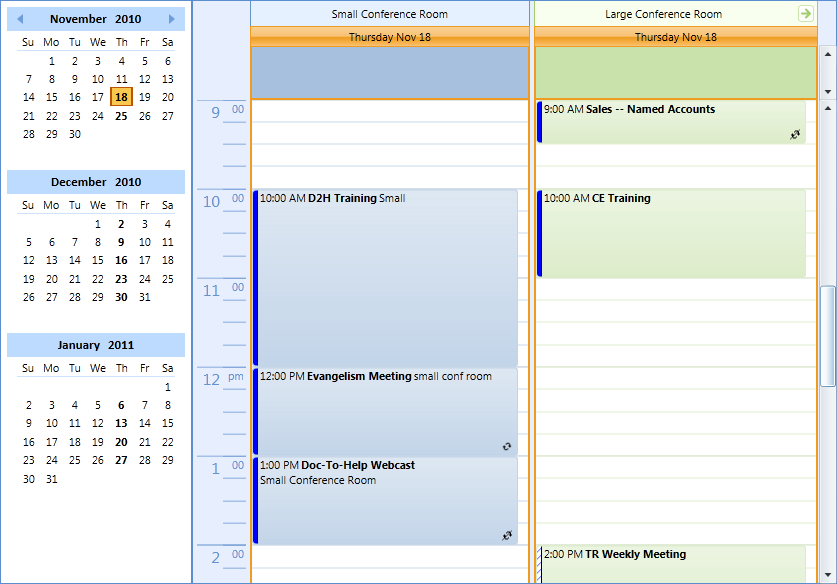Click the 12 pm time ruler label
Image resolution: width=837 pixels, height=584 pixels.
[x=224, y=379]
